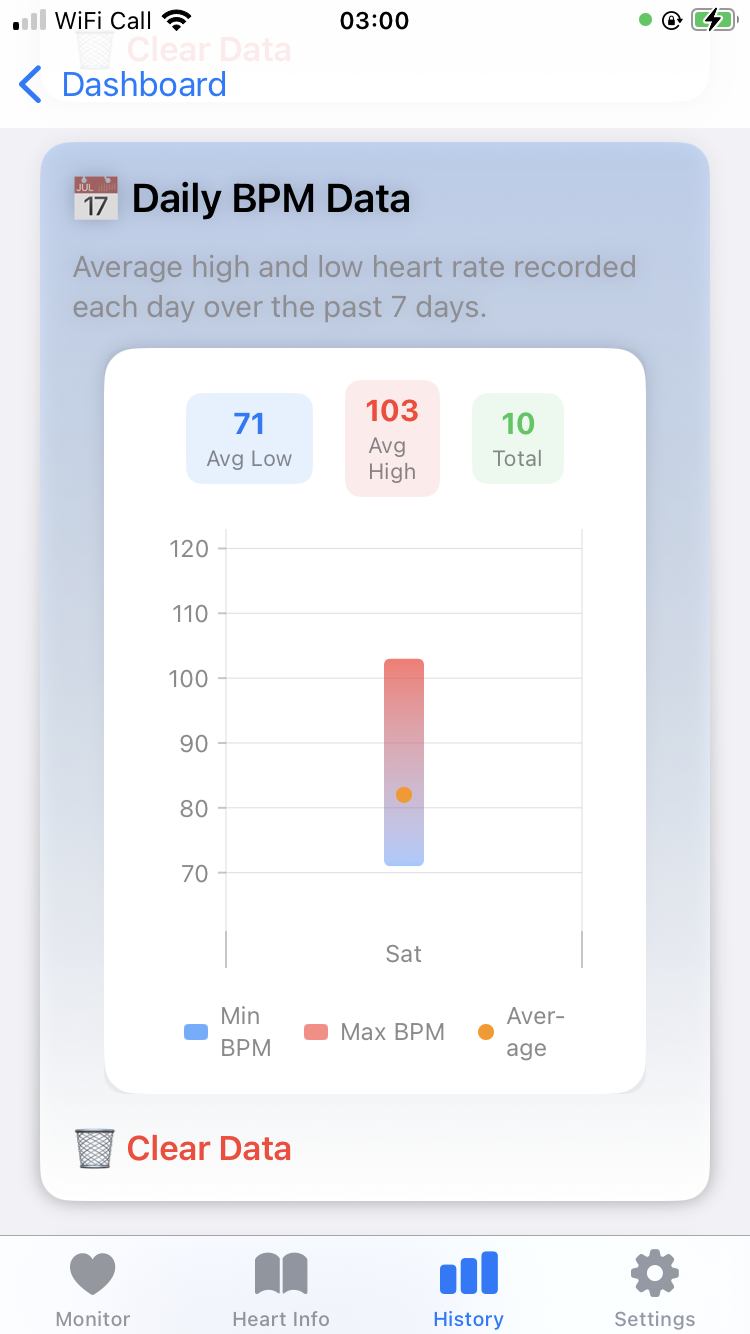The image size is (750, 1334).
Task: Tap the Avg Low 71 stat box
Action: [x=249, y=439]
